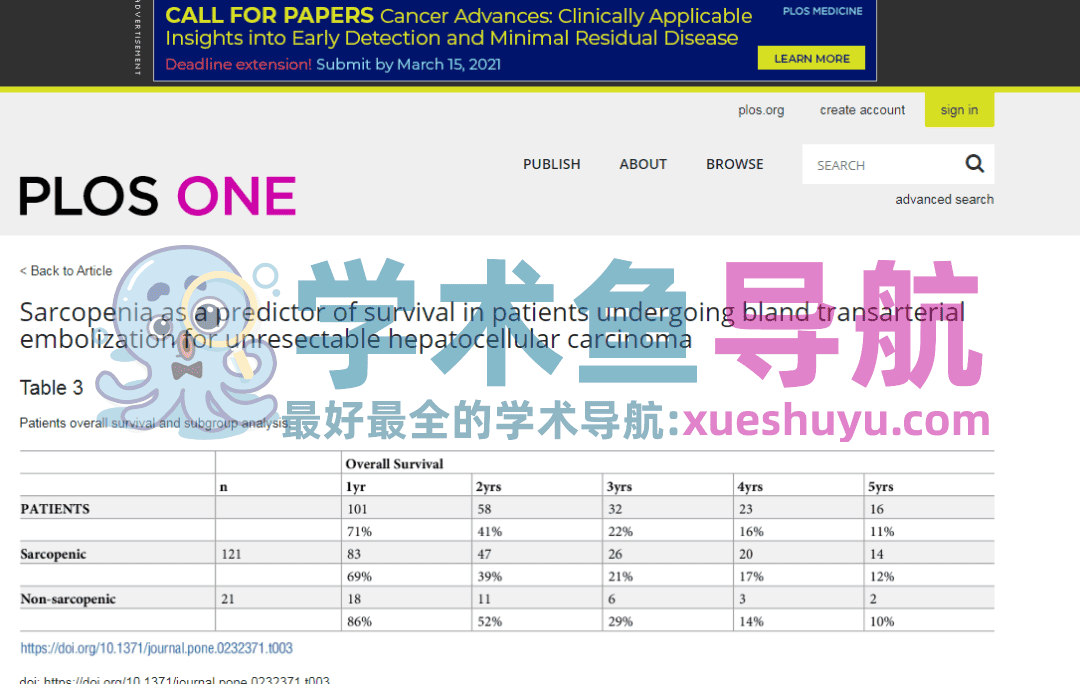Open the PUBLISH menu

click(551, 164)
